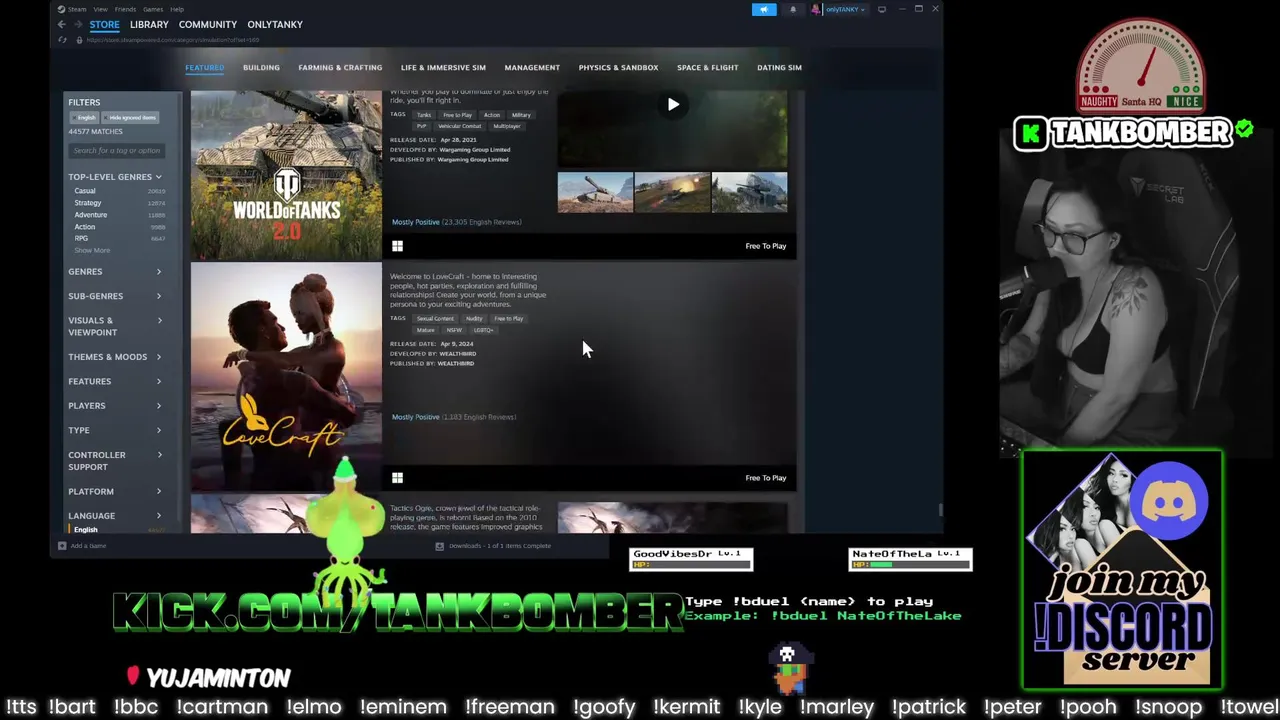Select the Management category tab

532,67
